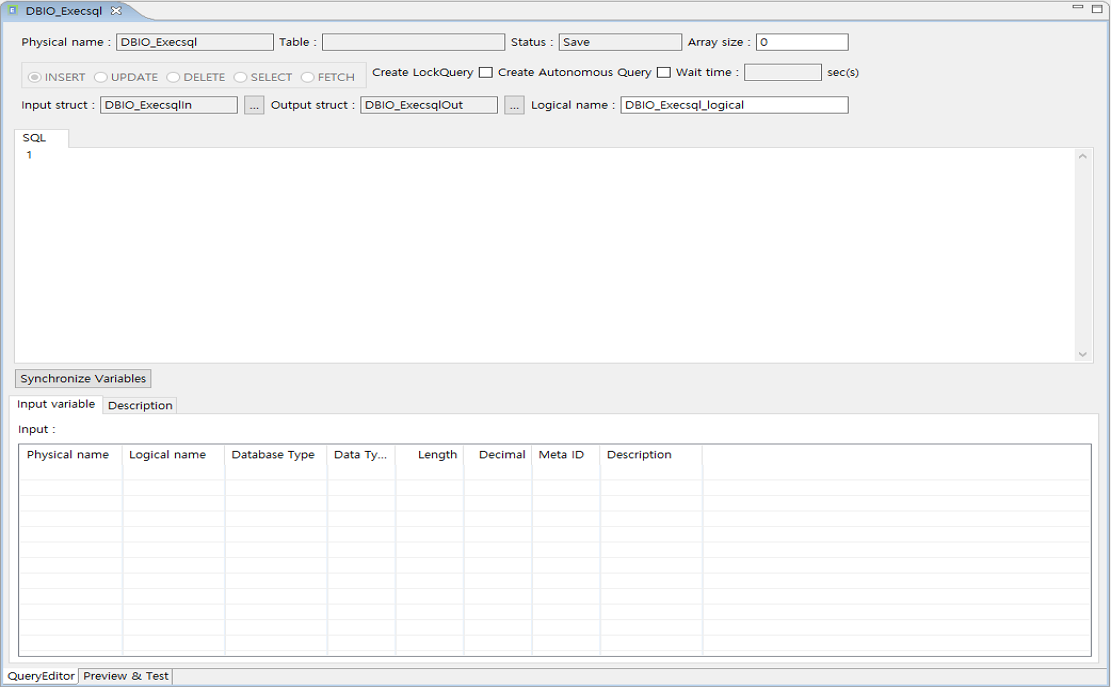The image size is (1111, 687).
Task: Click the SQL editor scrollbar up arrow
Action: pos(1083,156)
